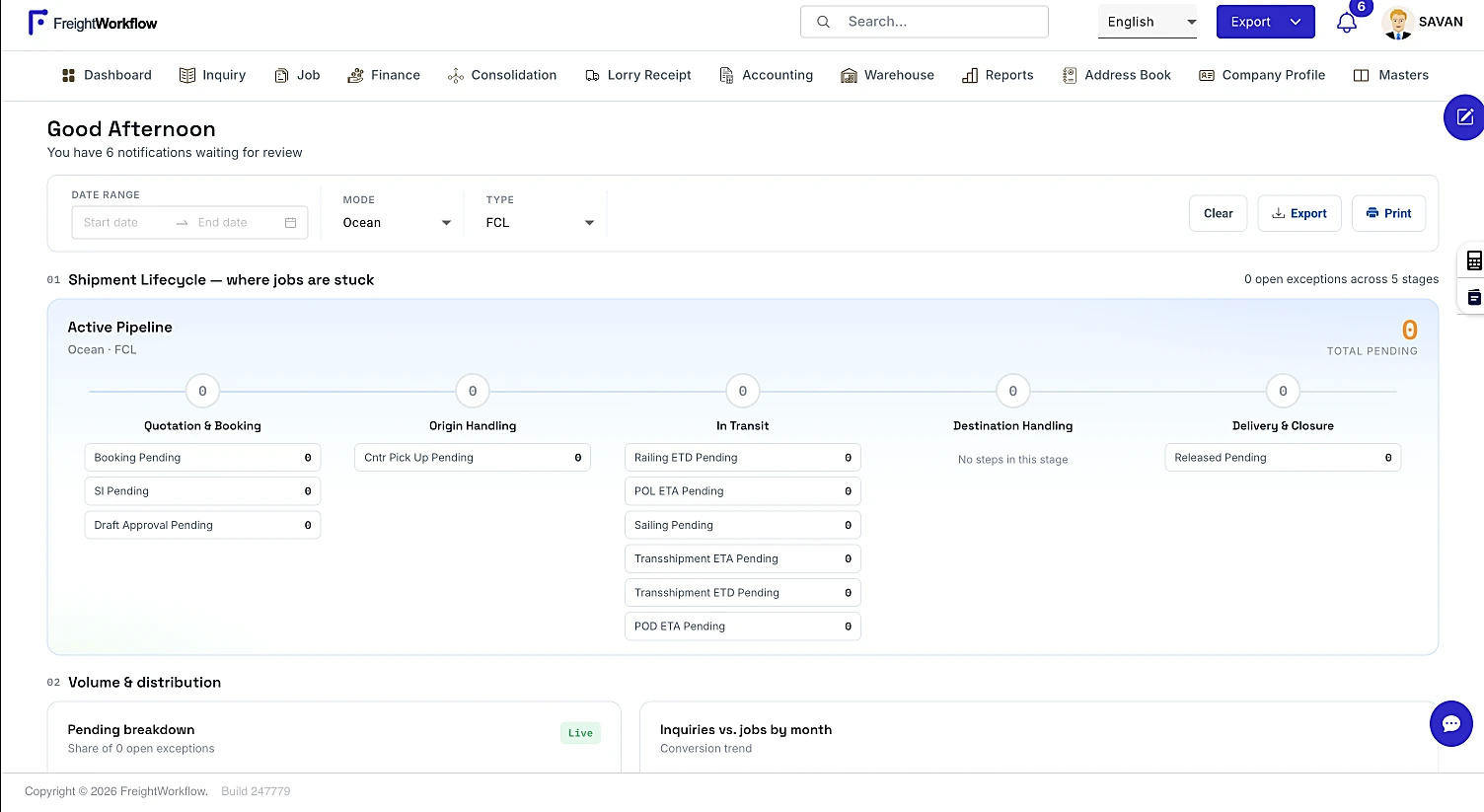Open the Masters menu
1484x812 pixels.
(x=1391, y=75)
